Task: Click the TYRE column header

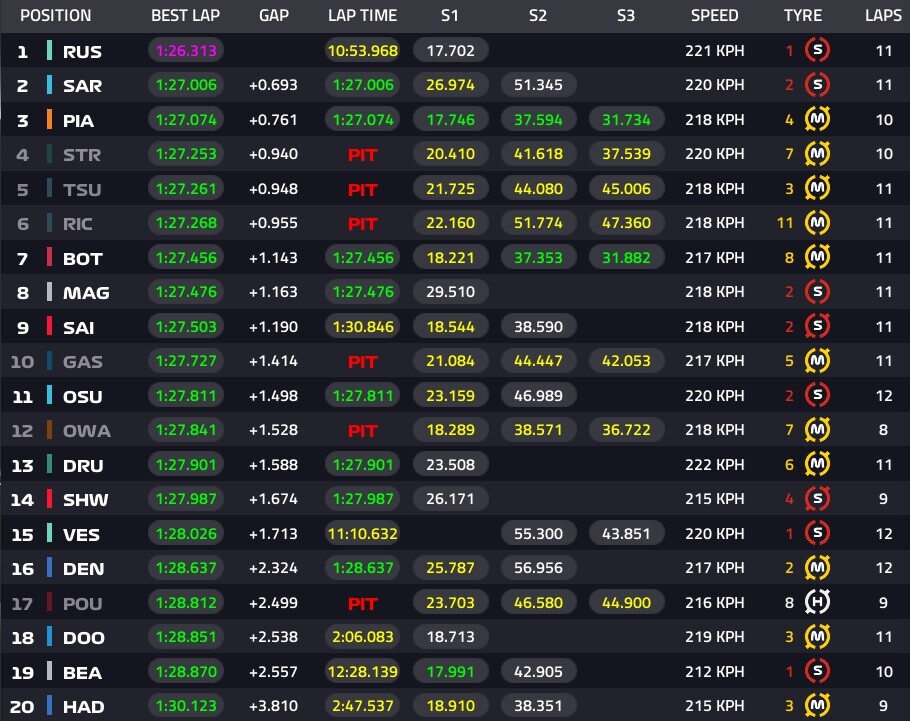Action: 803,15
